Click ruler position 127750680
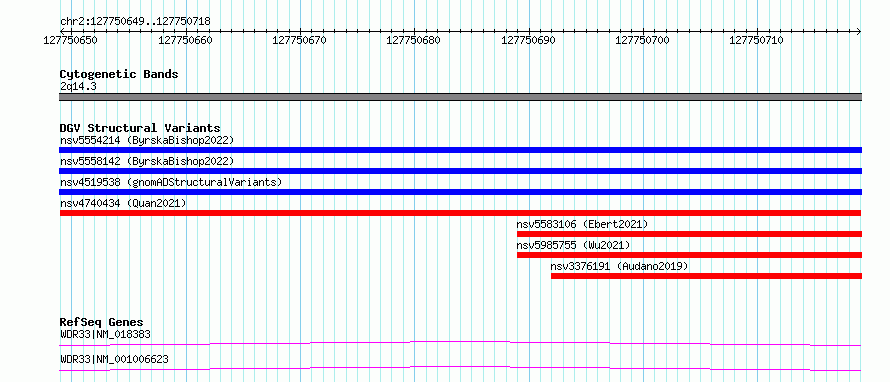Viewport: 890px width, 382px height. coord(413,40)
